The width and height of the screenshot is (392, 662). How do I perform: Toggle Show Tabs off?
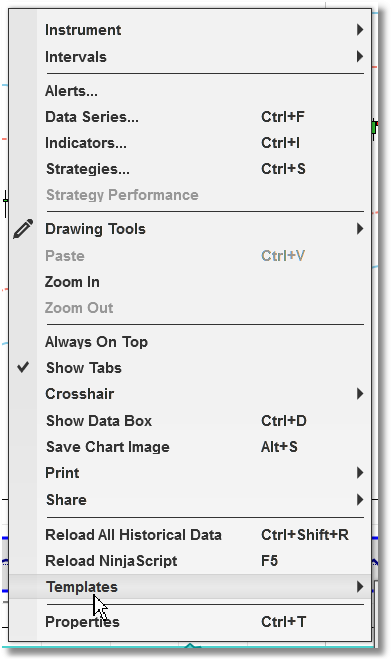click(190, 368)
